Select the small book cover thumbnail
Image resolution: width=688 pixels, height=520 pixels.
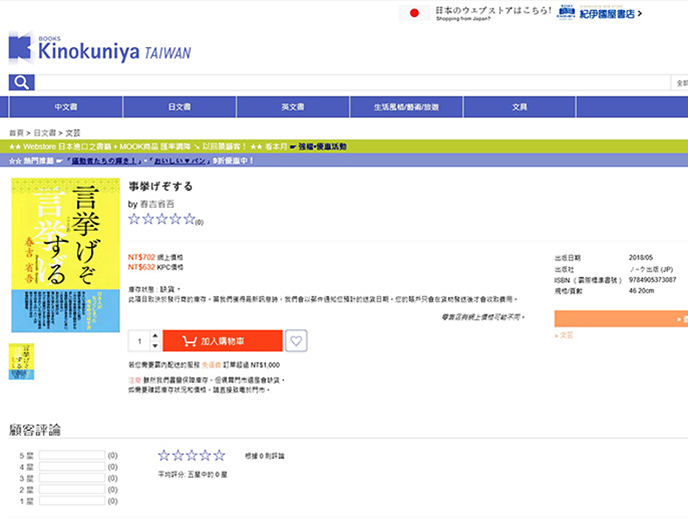(x=17, y=361)
